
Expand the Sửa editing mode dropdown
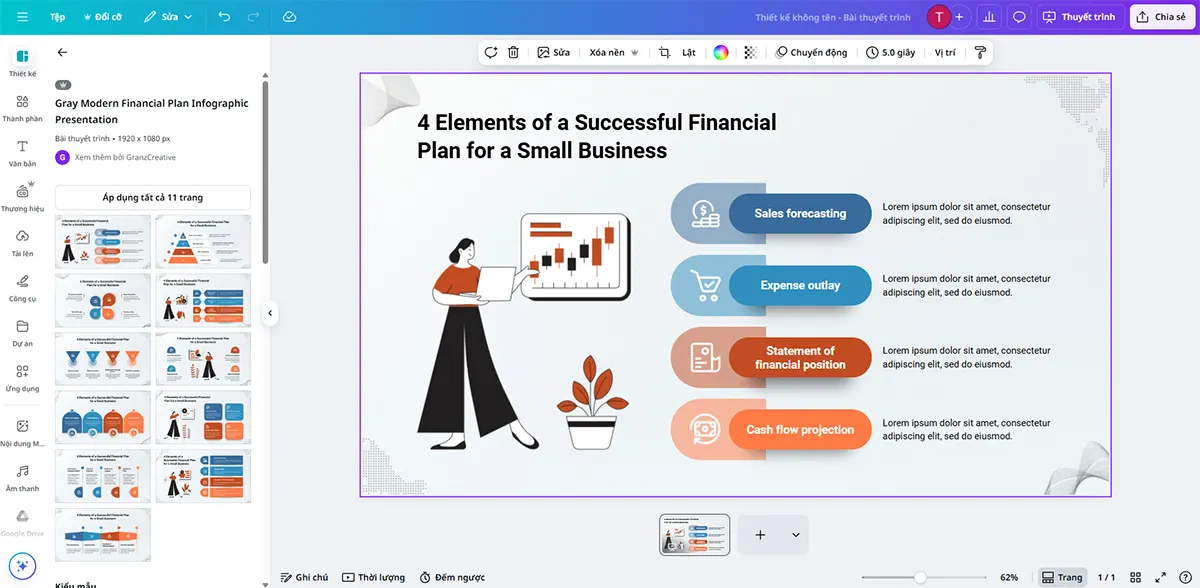pos(168,17)
